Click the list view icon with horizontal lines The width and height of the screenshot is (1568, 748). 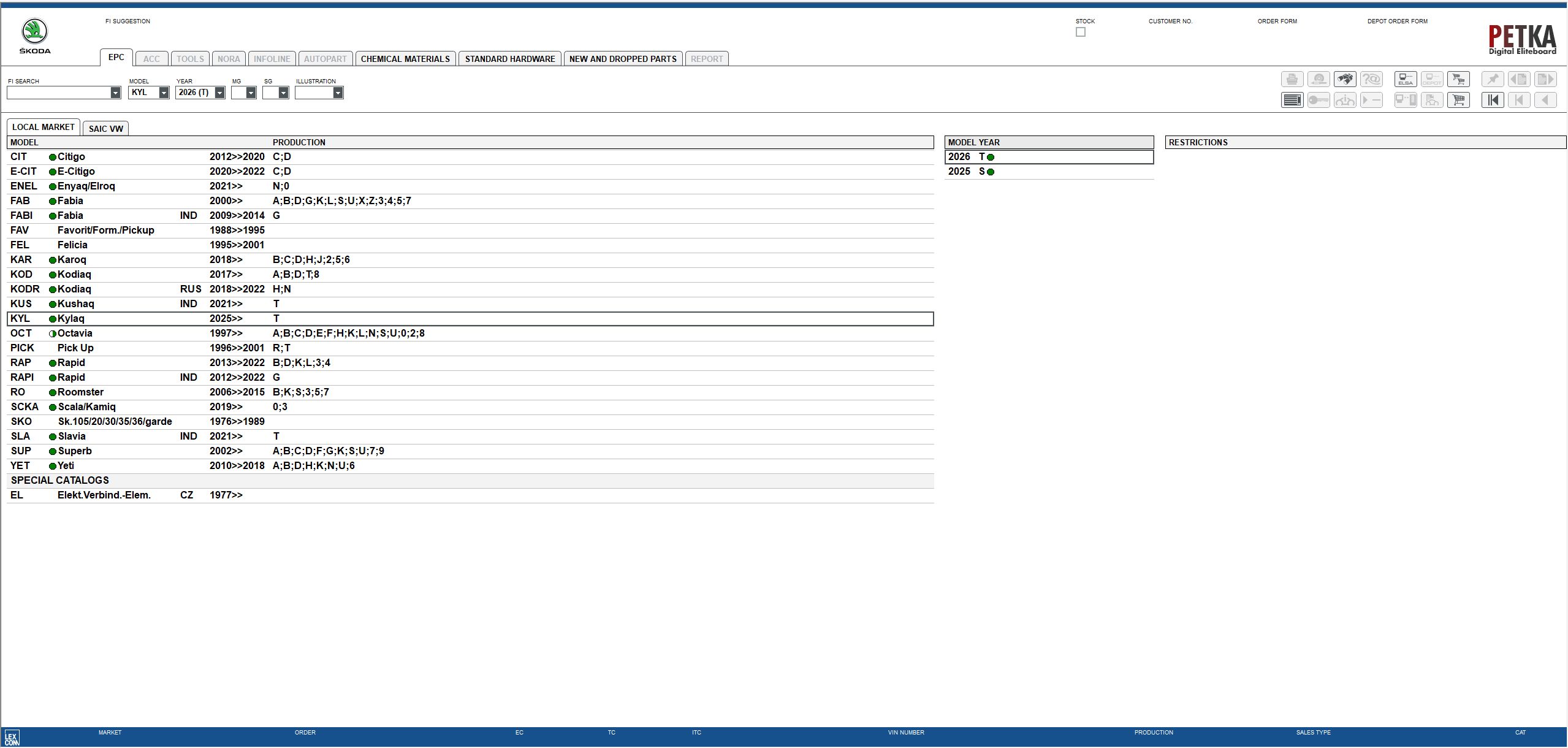tap(1292, 100)
